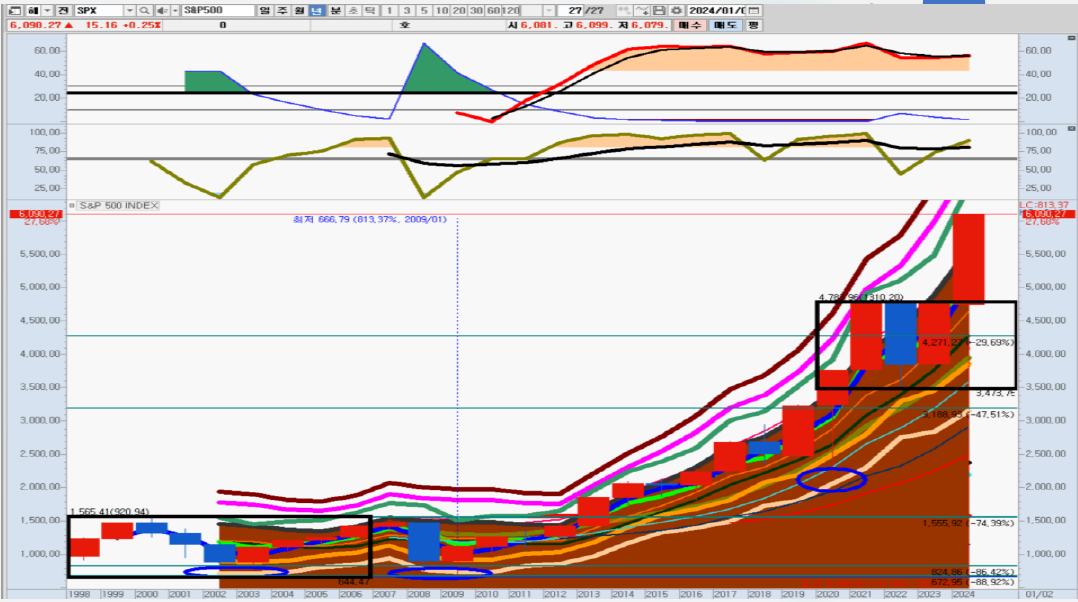Open dropdown next to 해 button
Screen dimensions: 1078x602
(47, 11)
